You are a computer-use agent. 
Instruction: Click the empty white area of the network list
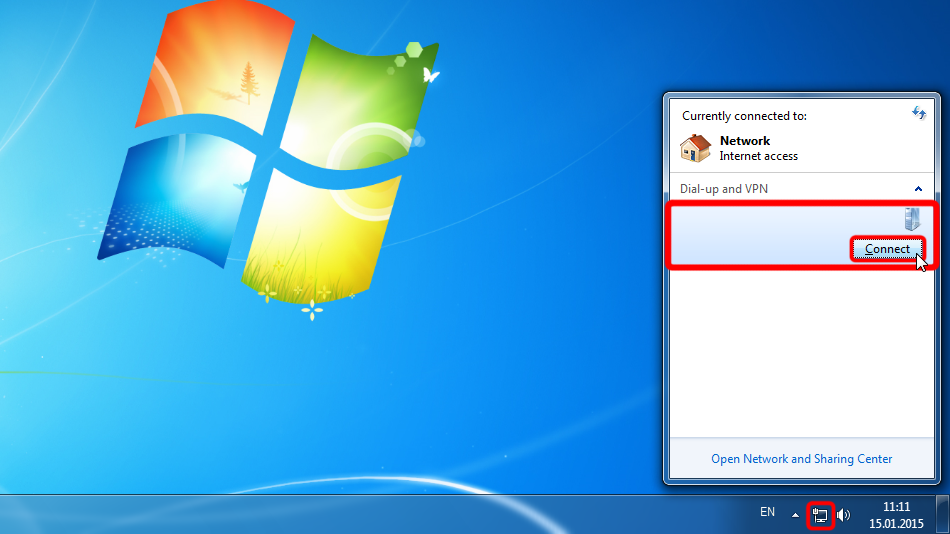(800, 350)
